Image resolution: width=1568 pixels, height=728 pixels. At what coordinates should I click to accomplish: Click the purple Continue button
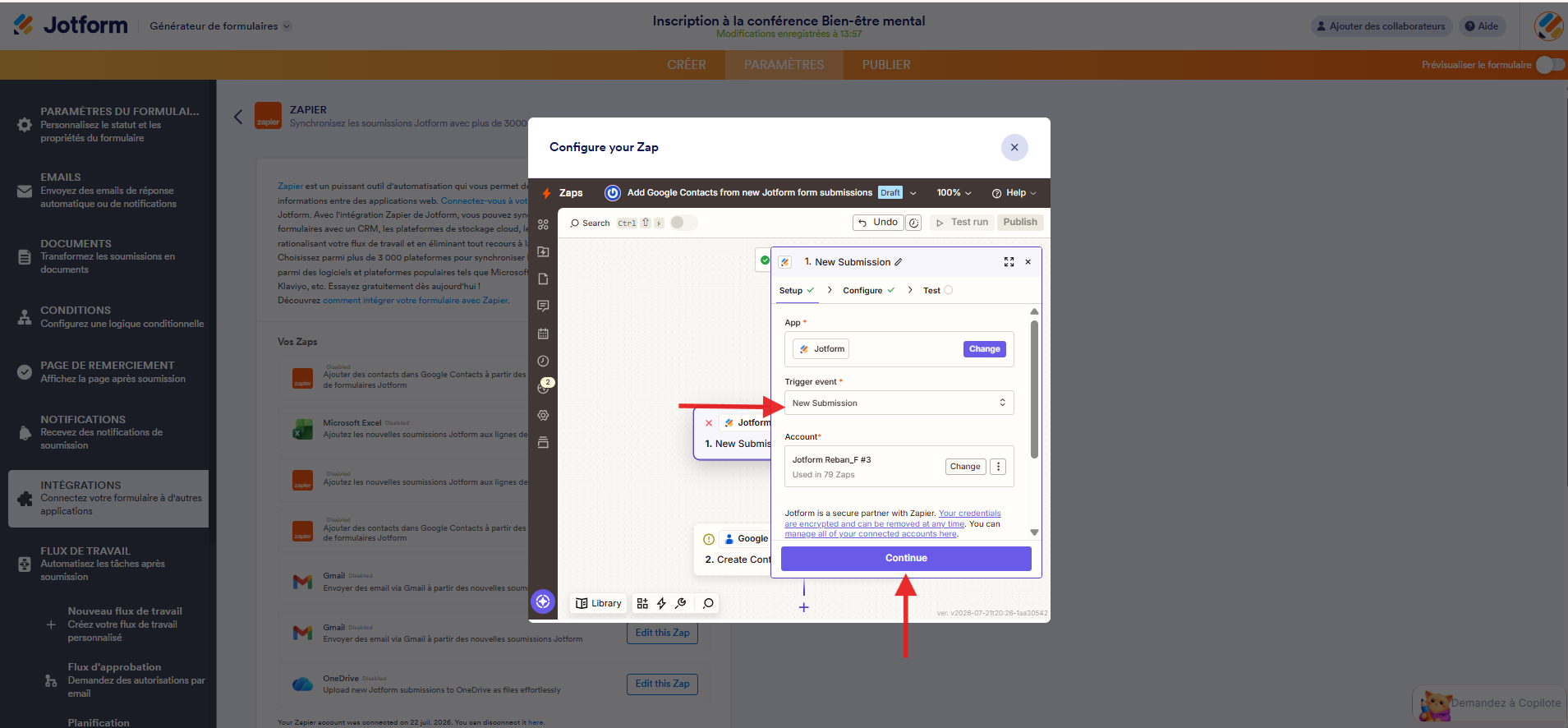[x=906, y=558]
